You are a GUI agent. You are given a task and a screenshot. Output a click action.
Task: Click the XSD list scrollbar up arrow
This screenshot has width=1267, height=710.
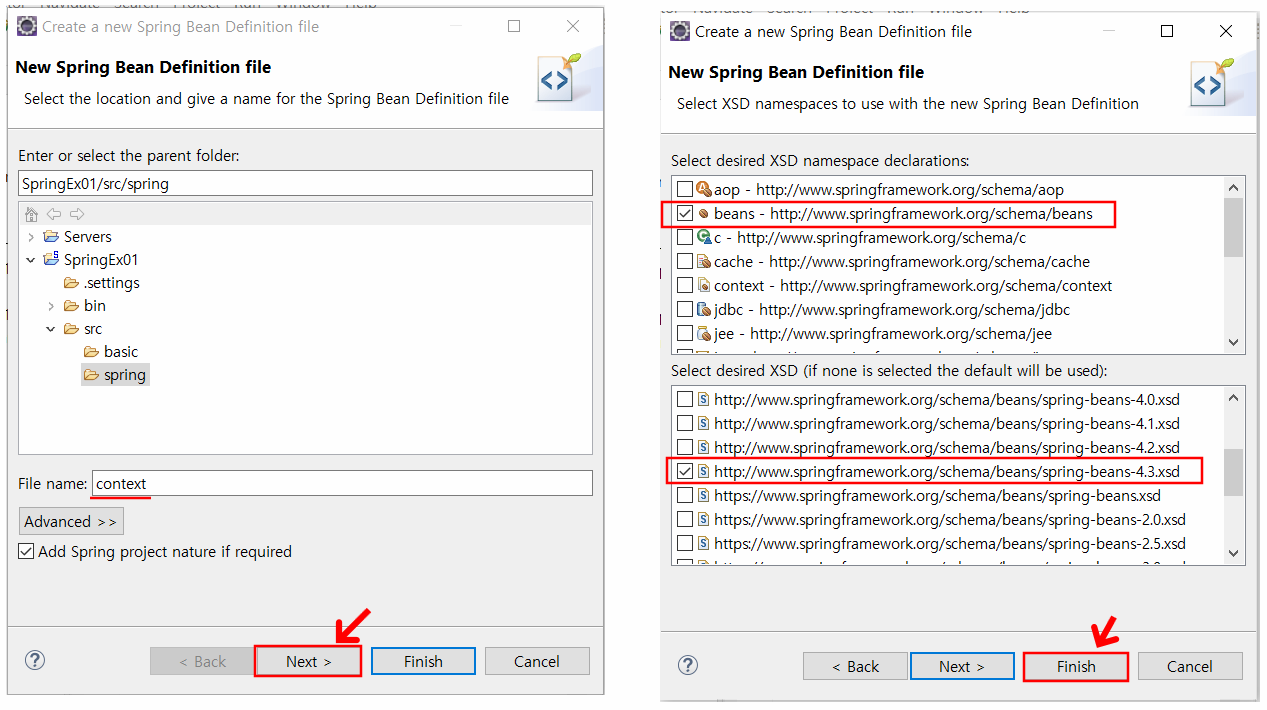(1234, 398)
